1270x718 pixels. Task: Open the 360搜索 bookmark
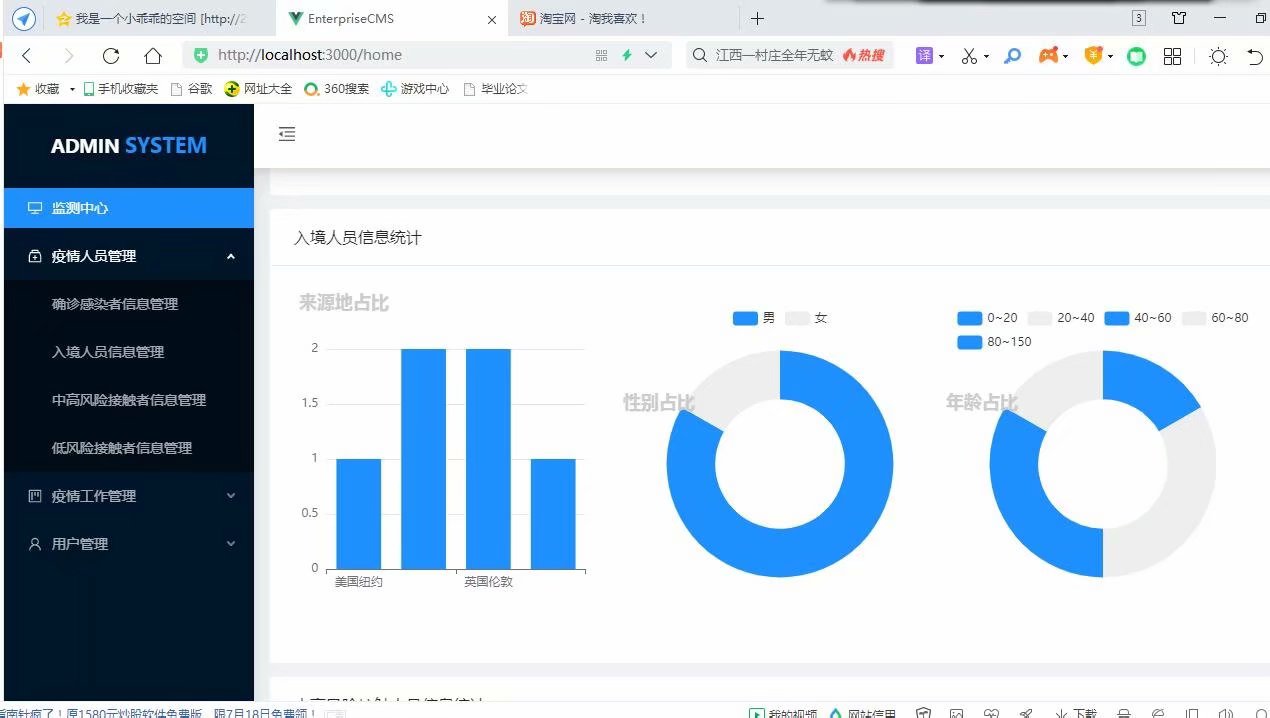pos(336,89)
